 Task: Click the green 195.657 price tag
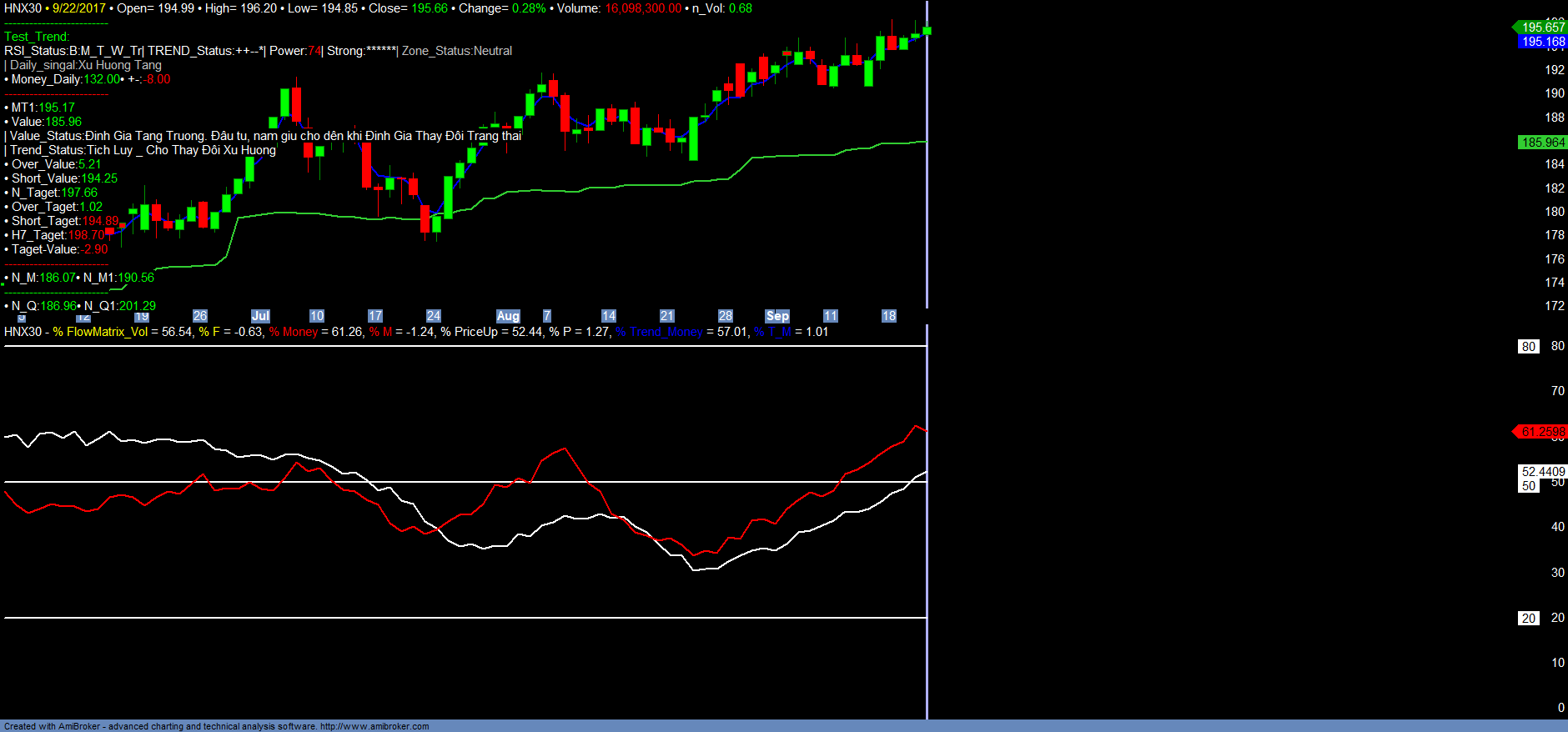tap(1542, 28)
